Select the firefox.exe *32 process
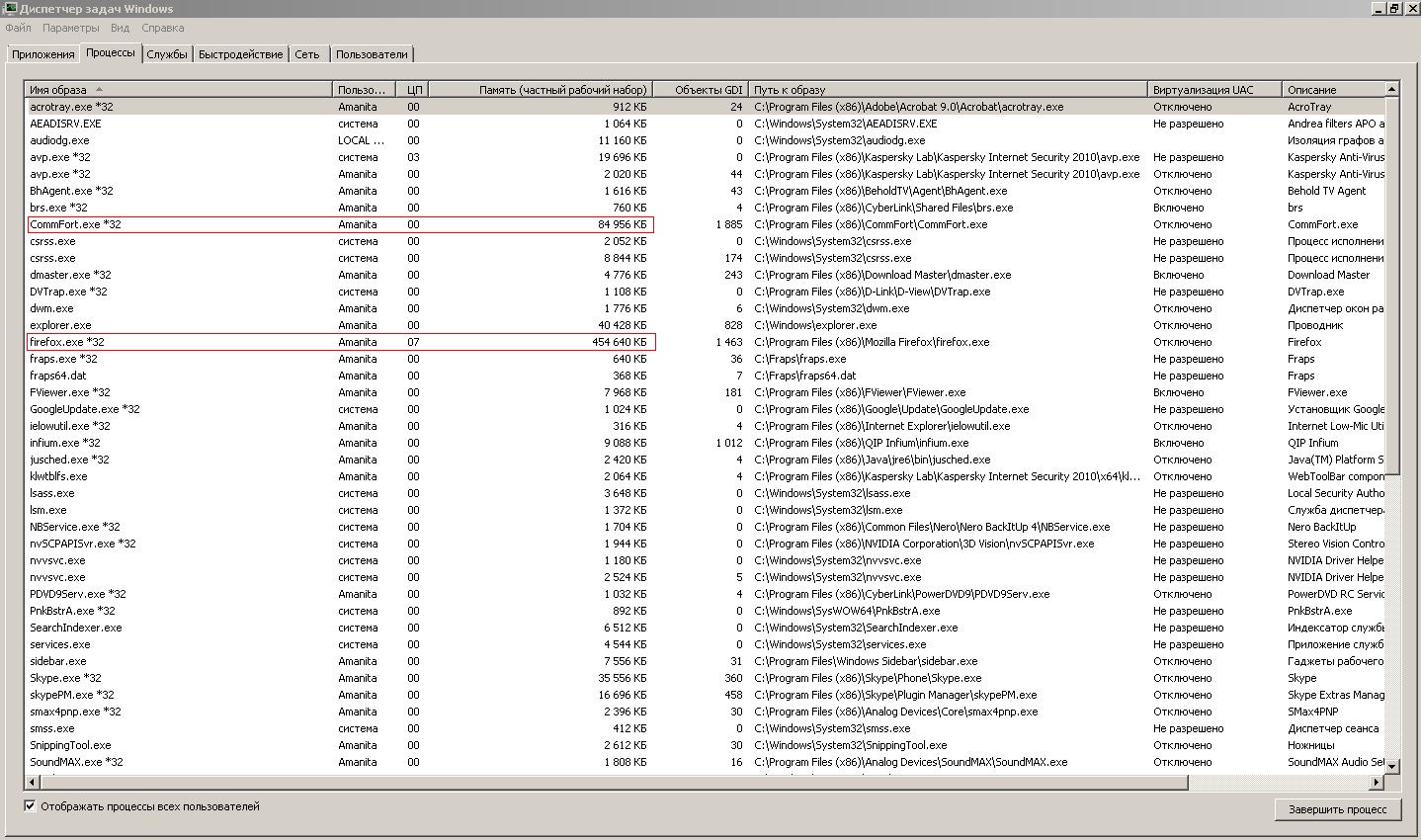Viewport: 1421px width, 840px height. pos(706,342)
